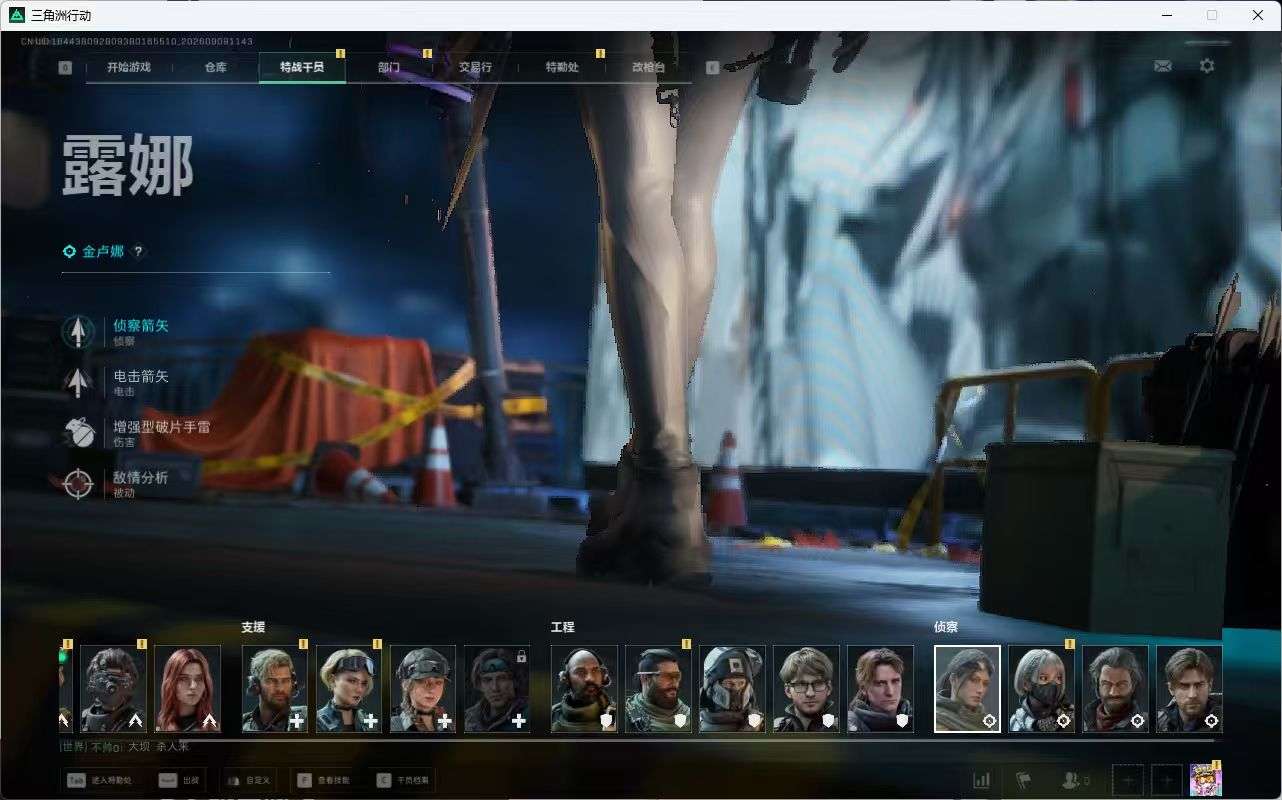Click the flag icon in bottom bar
Screen dimensions: 1282x800
(1023, 780)
